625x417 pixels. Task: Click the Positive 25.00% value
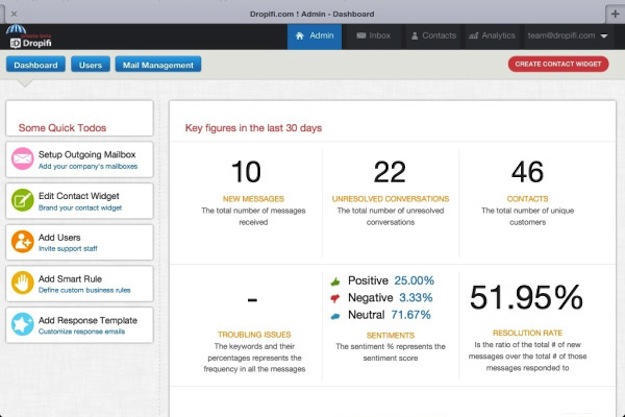pos(414,281)
